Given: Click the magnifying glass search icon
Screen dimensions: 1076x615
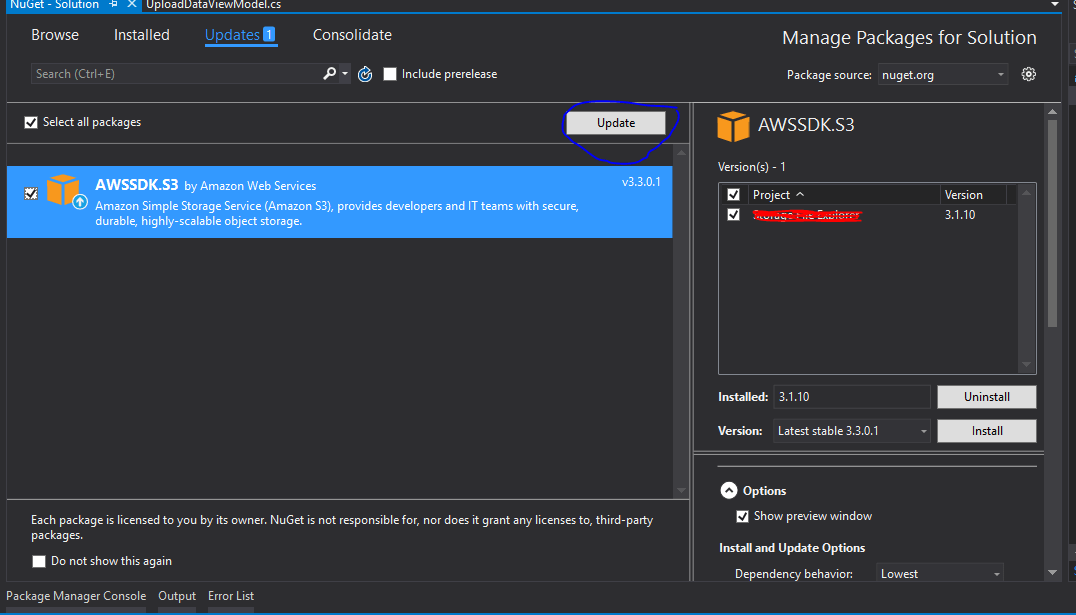Looking at the screenshot, I should point(329,73).
